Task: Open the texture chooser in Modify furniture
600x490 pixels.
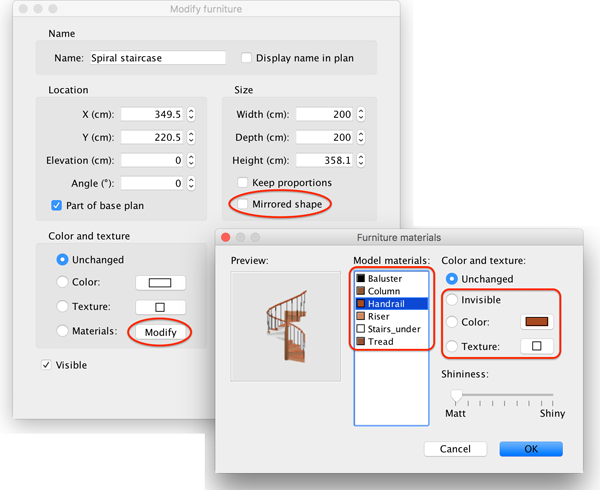Action: tap(159, 307)
